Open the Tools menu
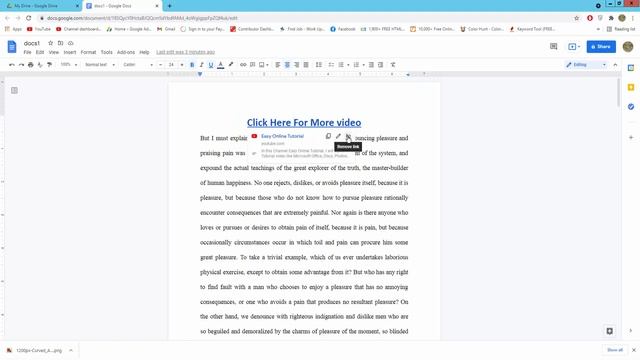This screenshot has height=360, width=640. click(x=107, y=52)
